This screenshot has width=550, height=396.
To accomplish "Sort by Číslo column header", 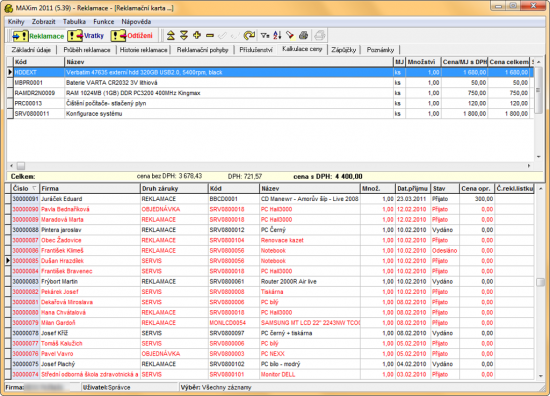I will pyautogui.click(x=25, y=188).
